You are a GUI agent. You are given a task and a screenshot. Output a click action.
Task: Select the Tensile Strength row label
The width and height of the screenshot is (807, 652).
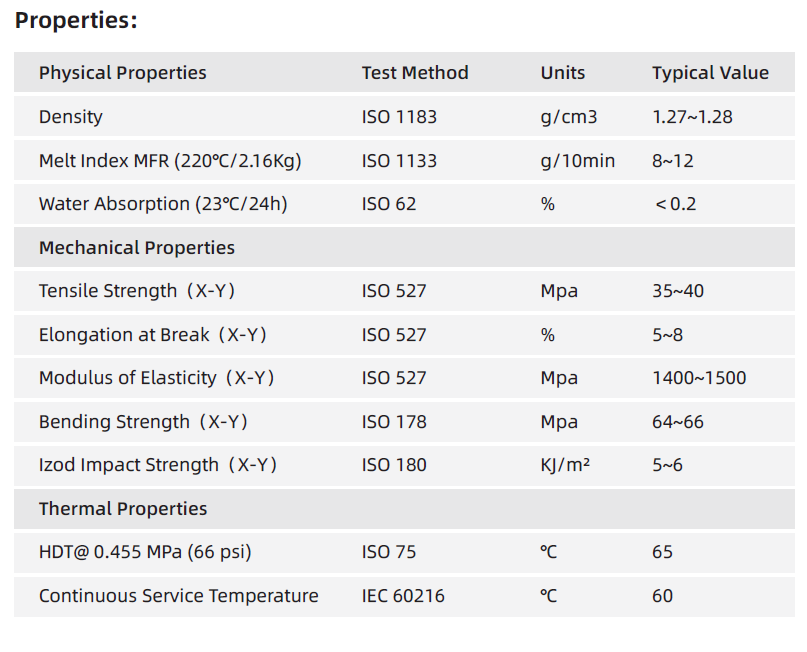[x=137, y=291]
